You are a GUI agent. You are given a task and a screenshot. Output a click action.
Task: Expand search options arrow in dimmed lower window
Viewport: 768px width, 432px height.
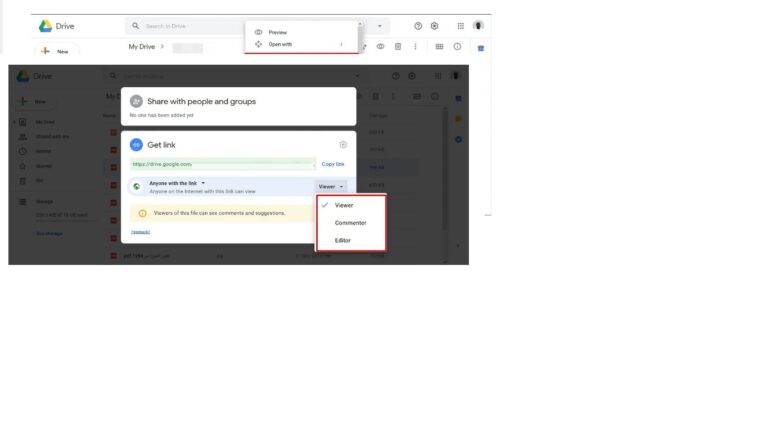pos(357,76)
